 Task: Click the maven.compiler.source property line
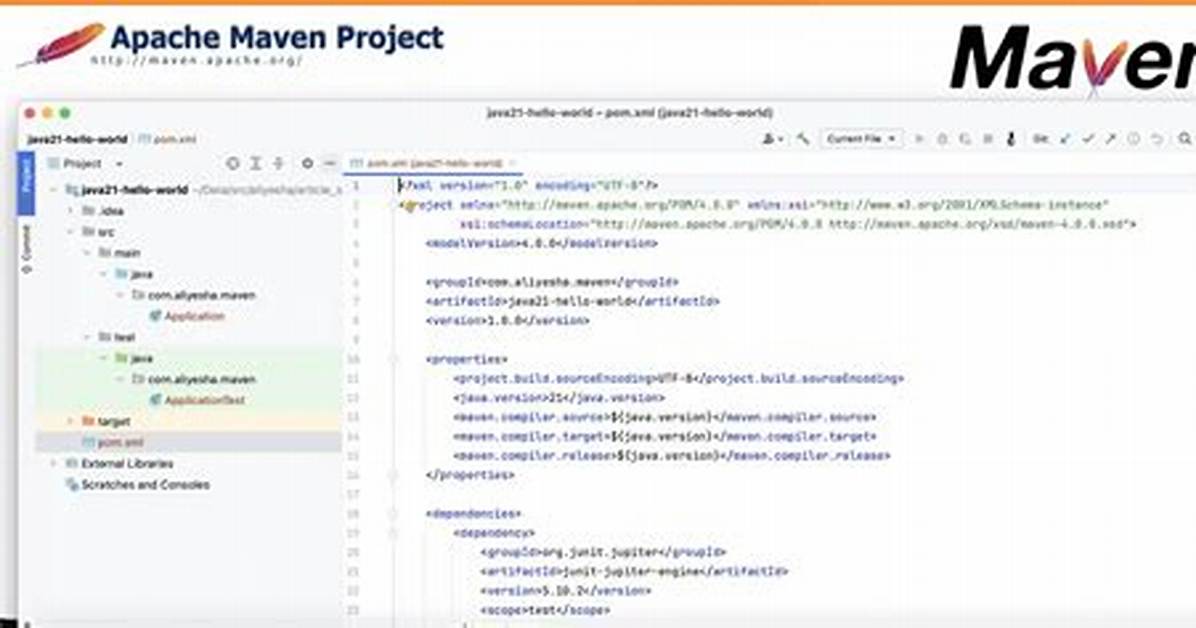664,417
